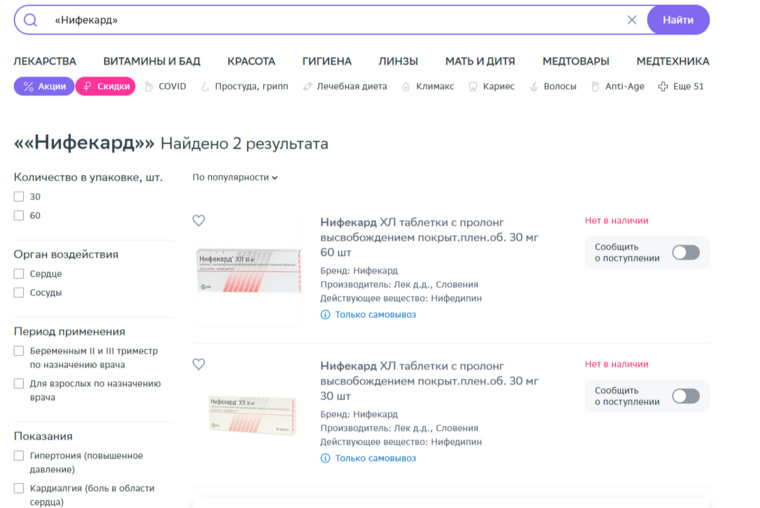Check Гипертония (повышенное давление) filter
This screenshot has height=508, width=760.
pos(19,455)
